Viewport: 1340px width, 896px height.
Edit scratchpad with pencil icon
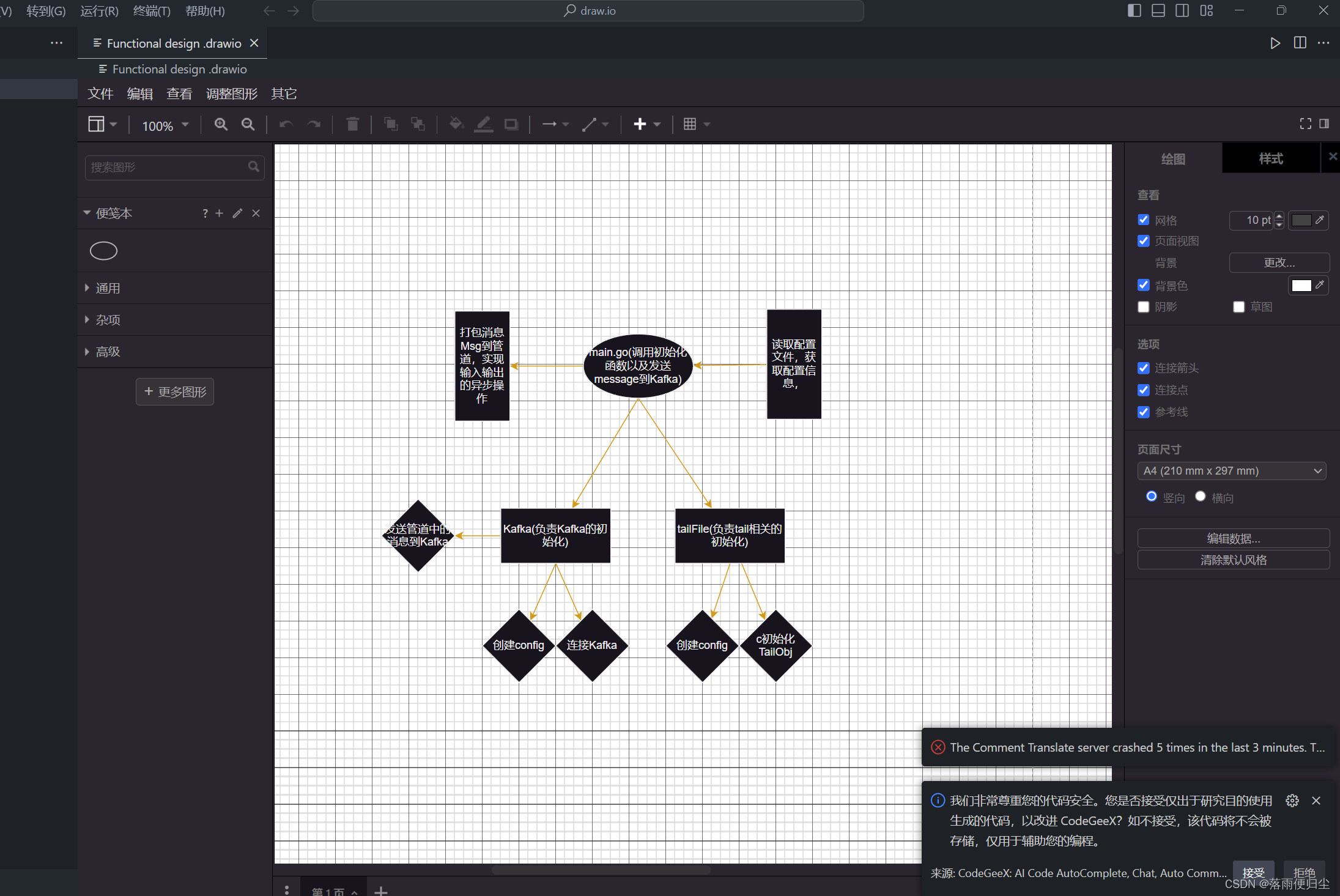coord(237,213)
